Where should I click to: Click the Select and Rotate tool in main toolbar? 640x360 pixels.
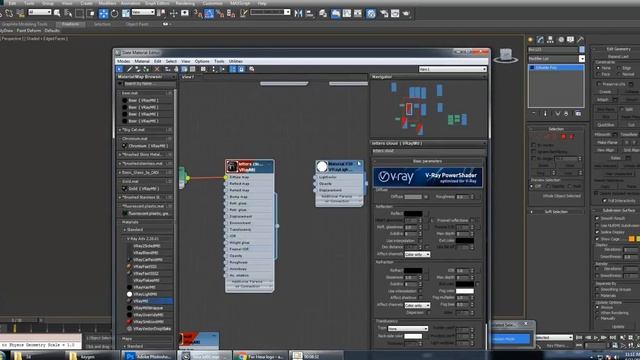click(x=115, y=13)
